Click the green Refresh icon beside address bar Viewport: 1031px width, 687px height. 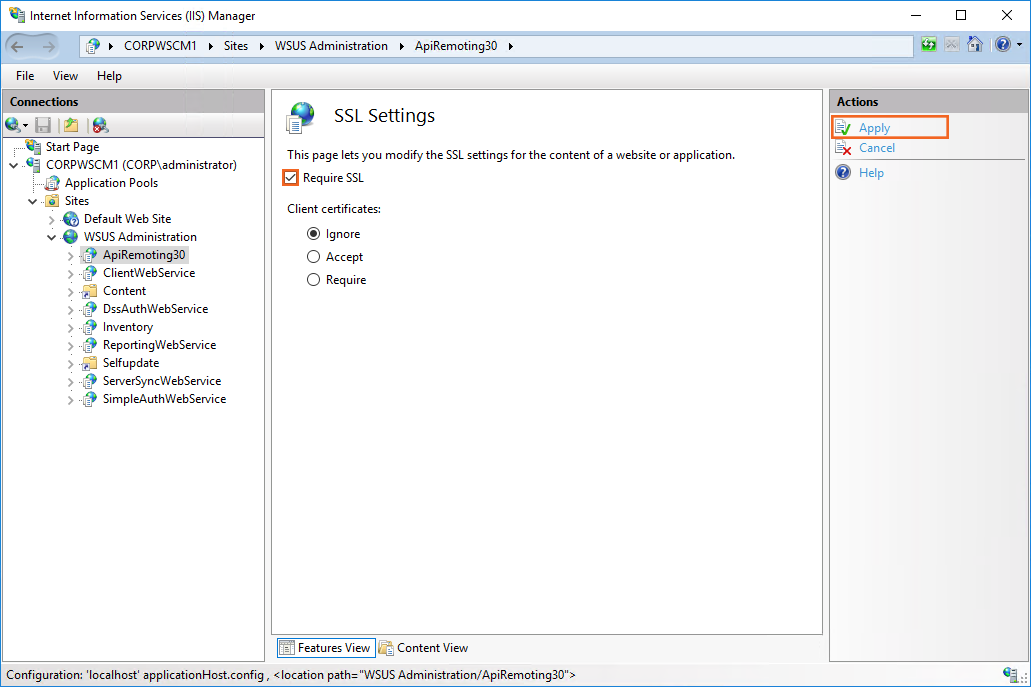[929, 45]
